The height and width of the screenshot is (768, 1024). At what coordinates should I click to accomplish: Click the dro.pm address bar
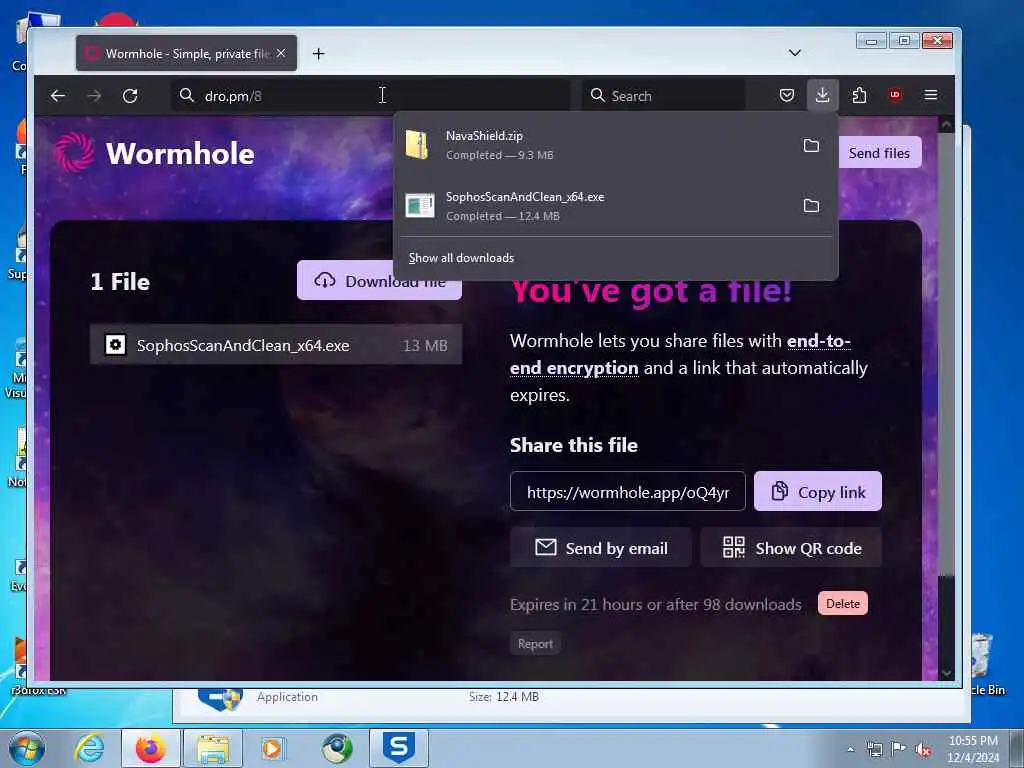[371, 96]
